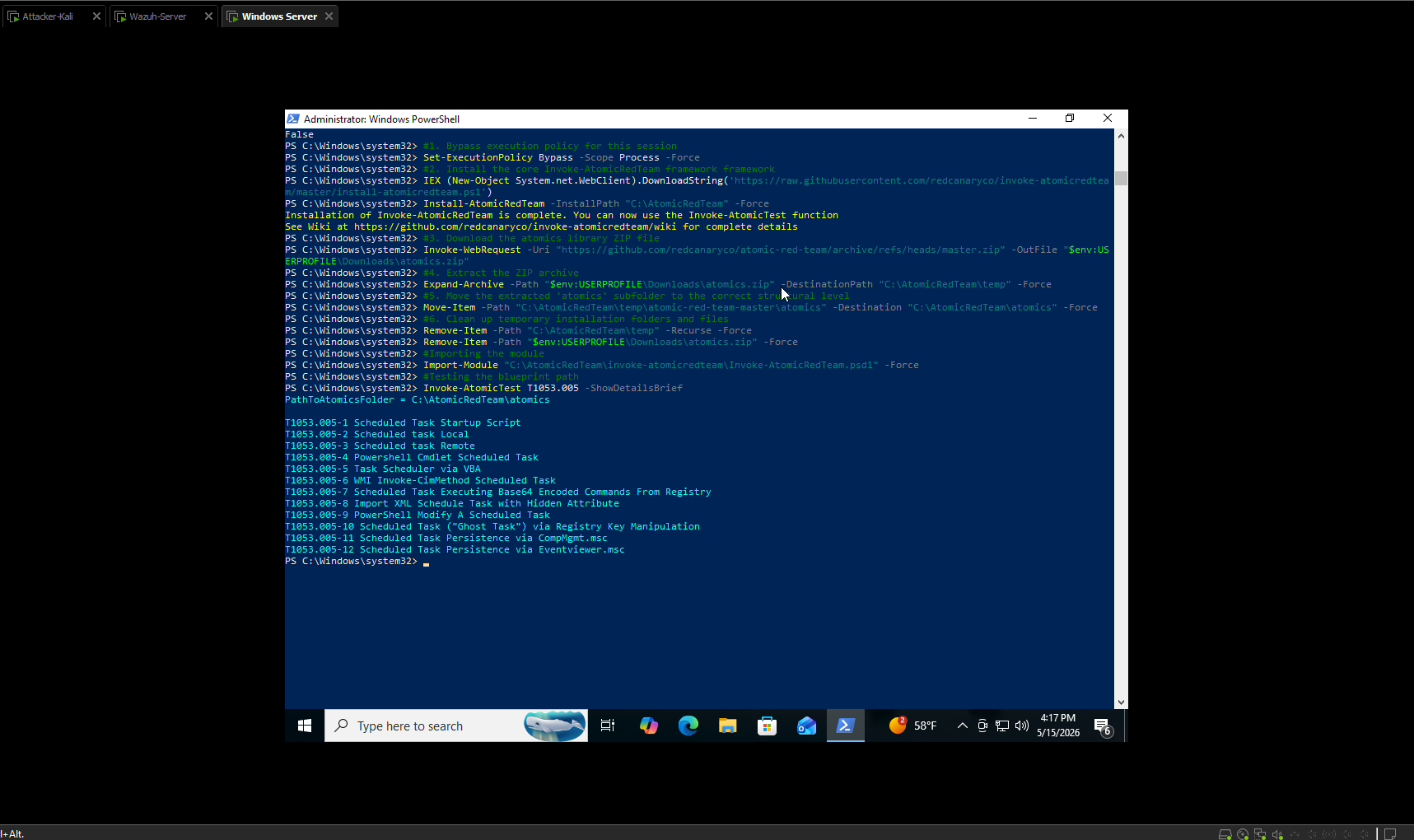Click 'T1053.005-2 Scheduled task Local'
1414x840 pixels.
(377, 434)
